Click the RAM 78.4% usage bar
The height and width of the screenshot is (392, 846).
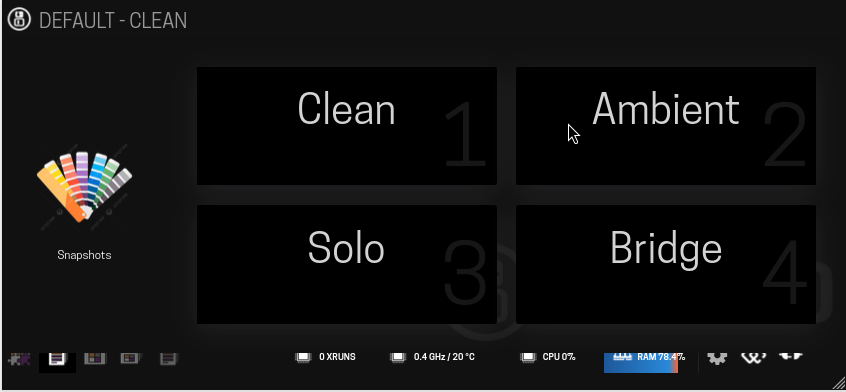pos(641,362)
